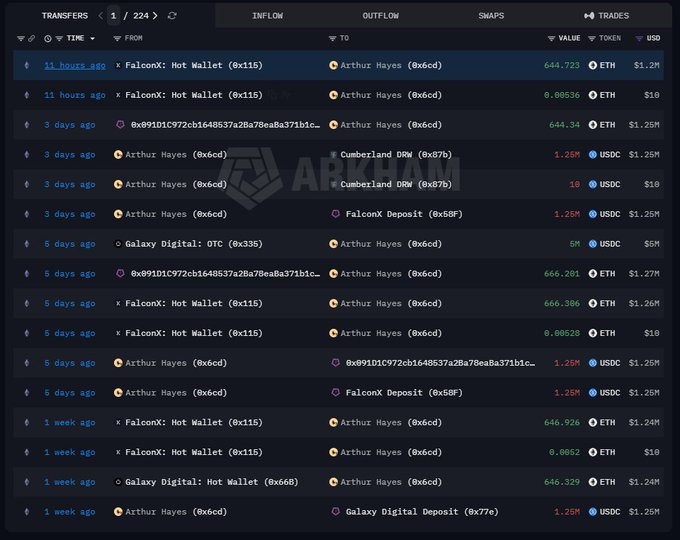
Task: Go to previous transfers page
Action: [x=101, y=16]
